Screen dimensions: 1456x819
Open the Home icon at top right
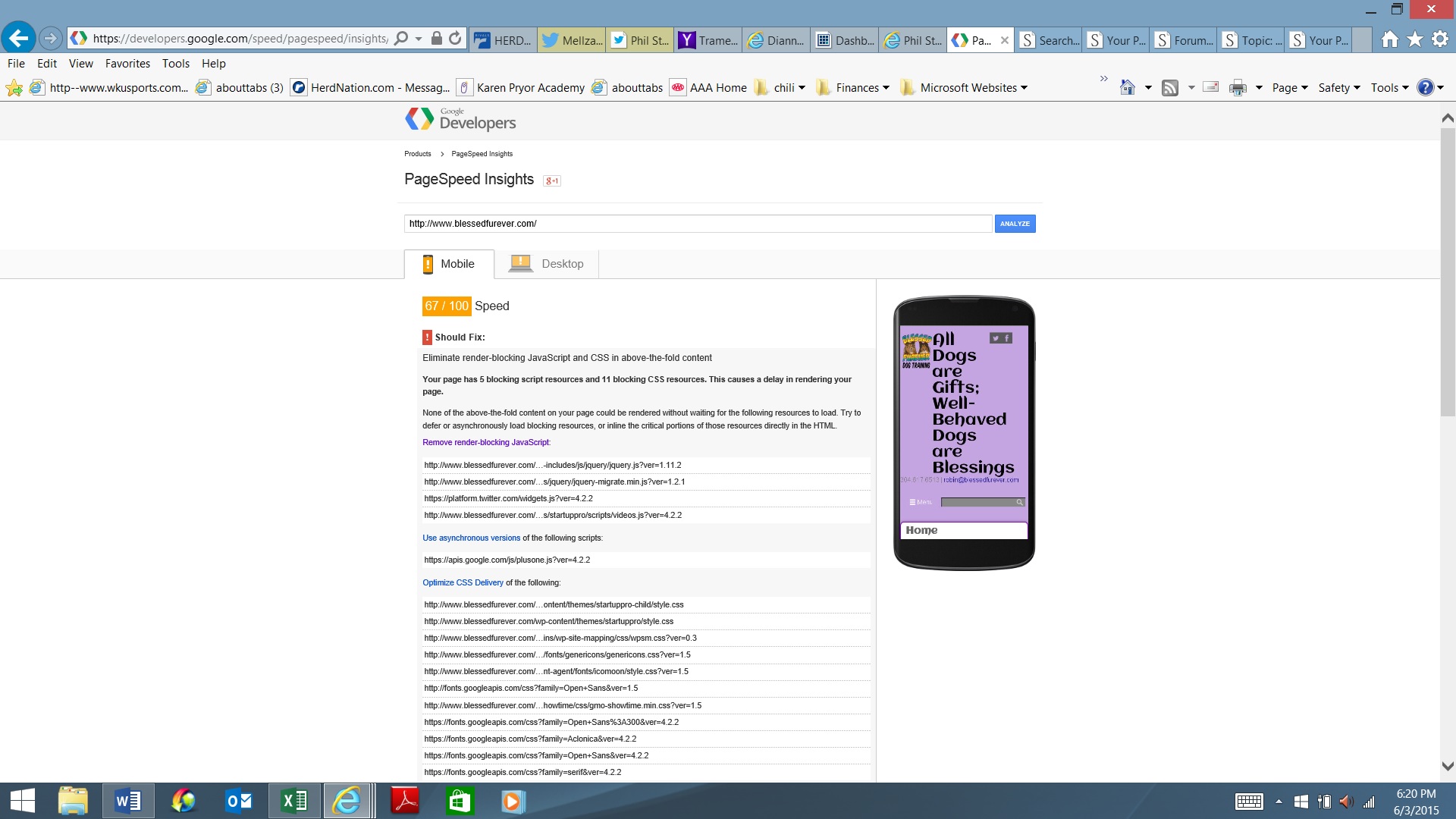[x=1389, y=39]
